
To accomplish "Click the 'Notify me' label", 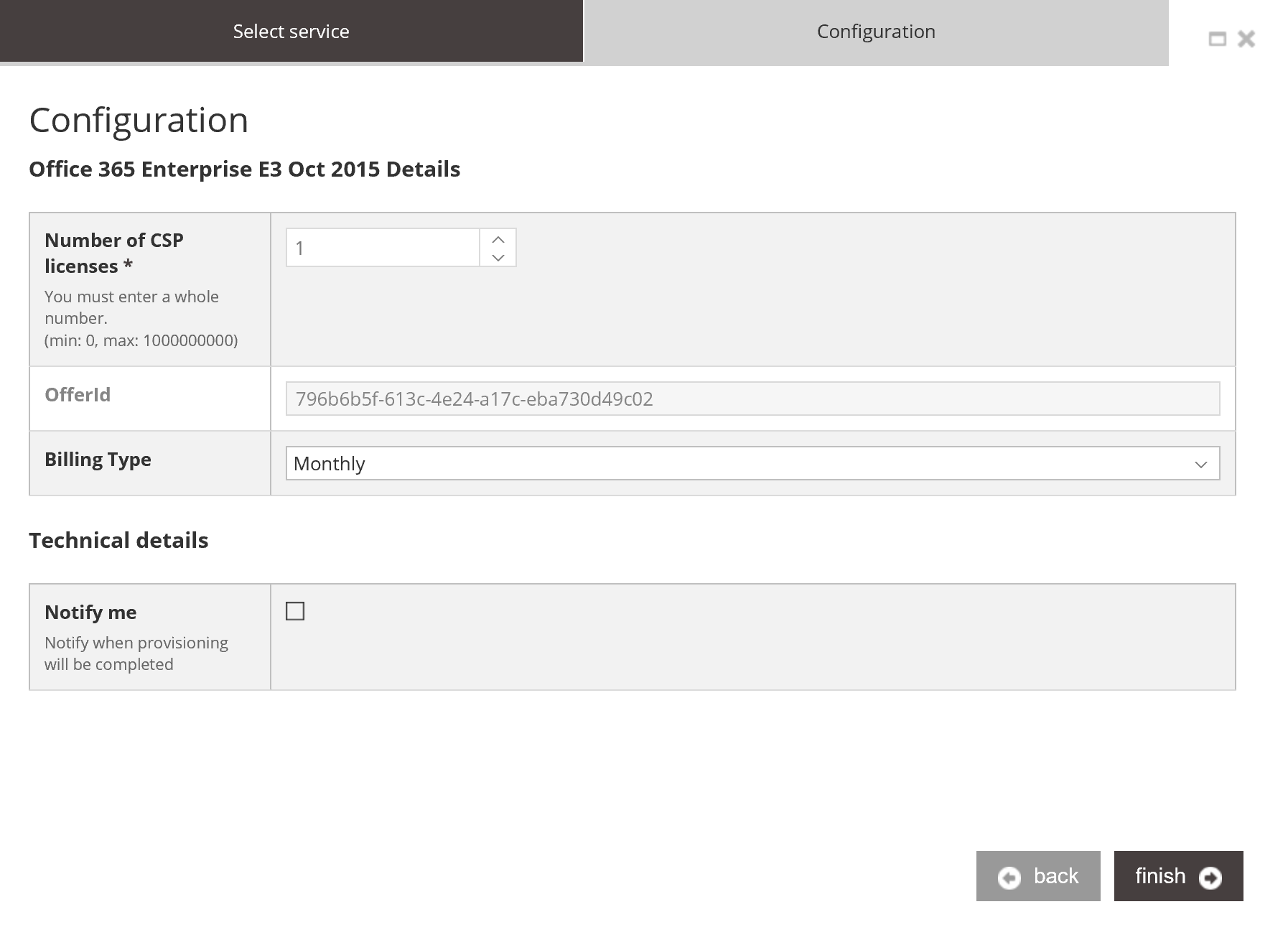I will (x=90, y=612).
